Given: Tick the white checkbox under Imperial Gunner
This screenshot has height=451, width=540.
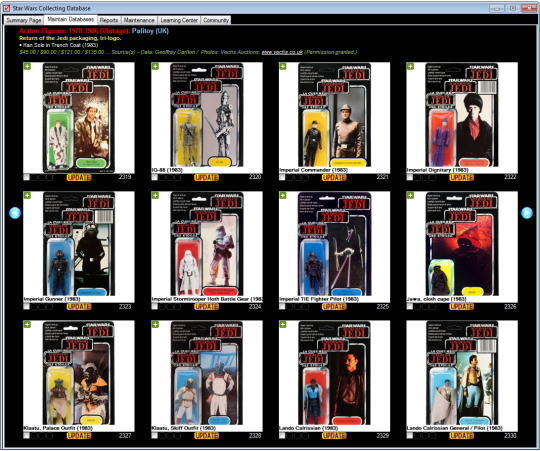Looking at the screenshot, I should (x=27, y=306).
